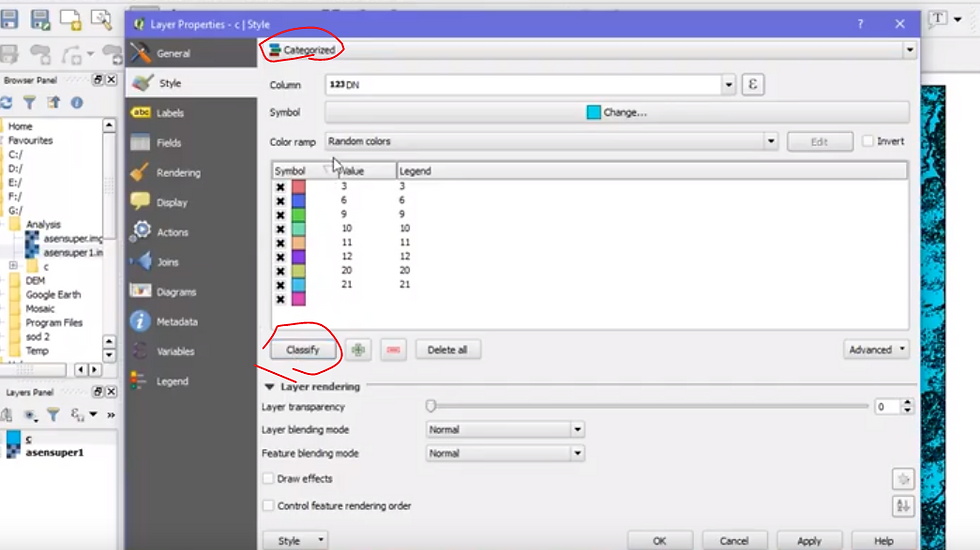Click the Layers Panel open styling icon
The width and height of the screenshot is (980, 550).
(7, 414)
